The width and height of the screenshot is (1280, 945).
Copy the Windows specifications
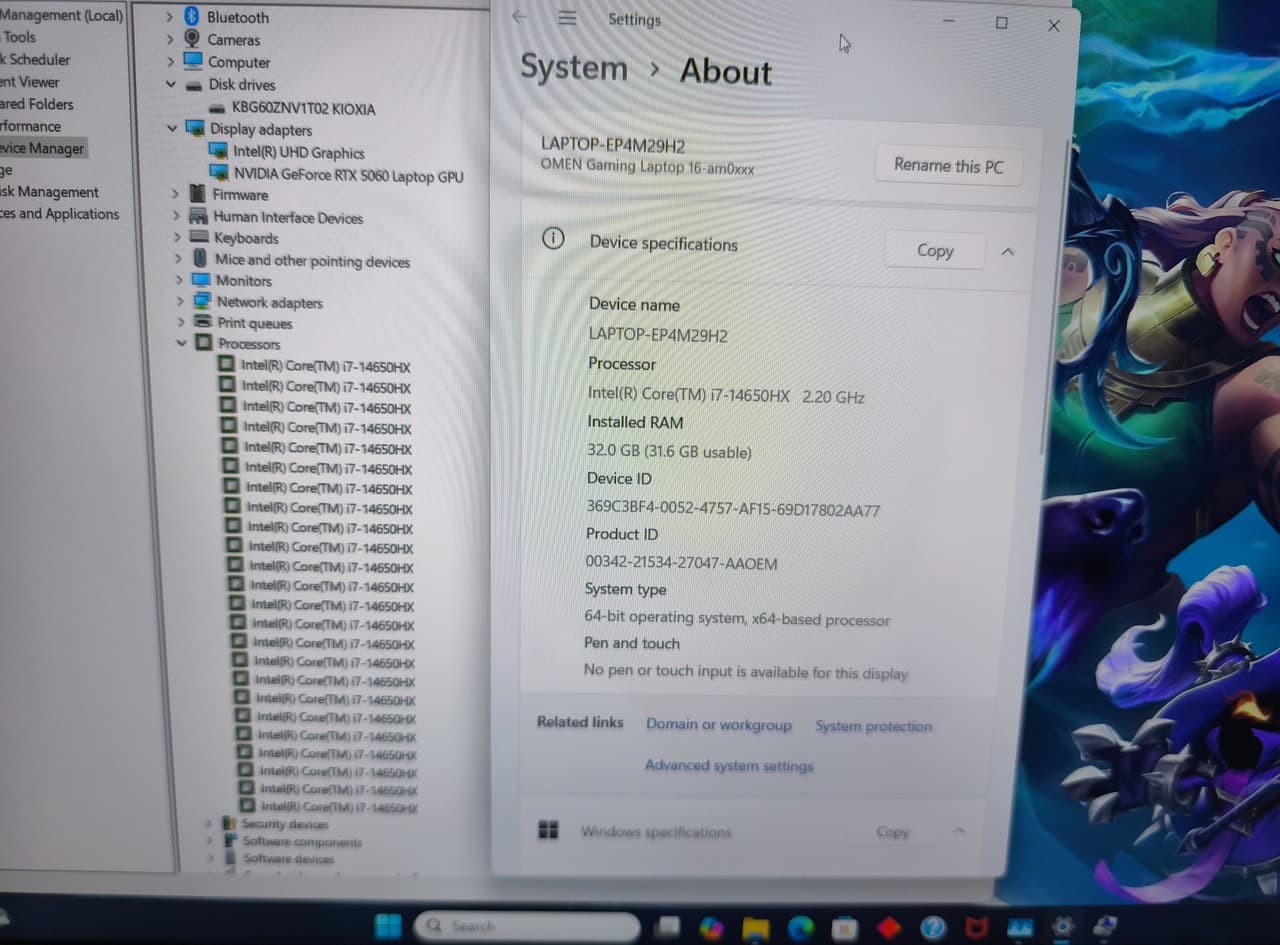point(892,831)
